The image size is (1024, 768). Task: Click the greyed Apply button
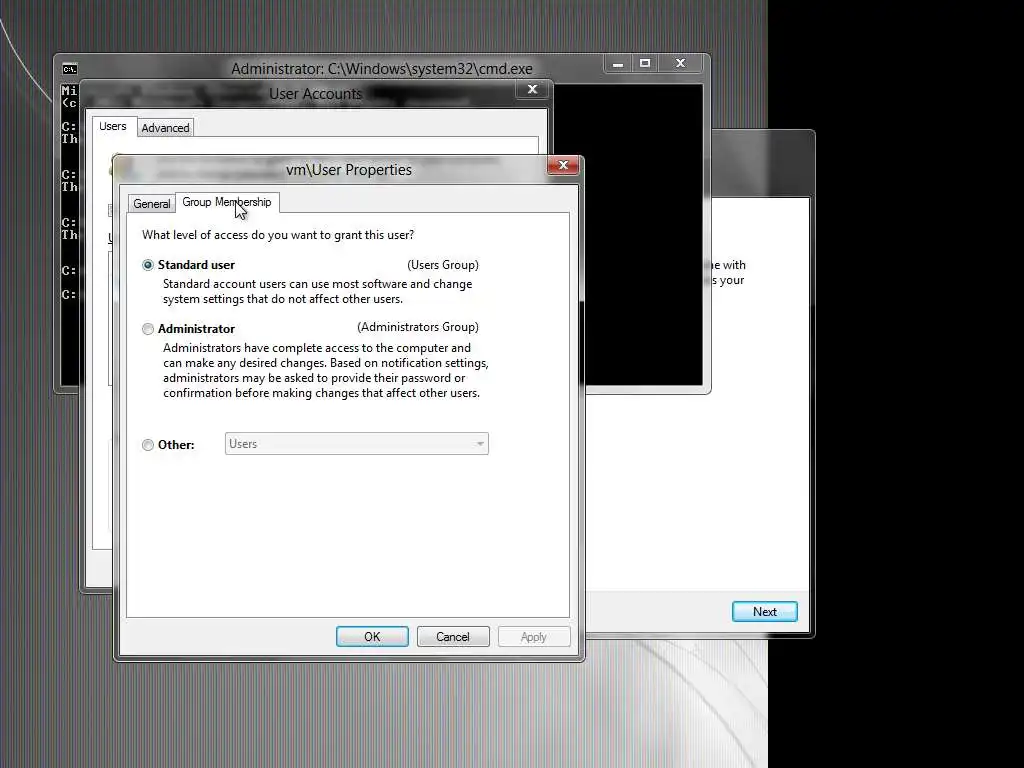(x=534, y=637)
